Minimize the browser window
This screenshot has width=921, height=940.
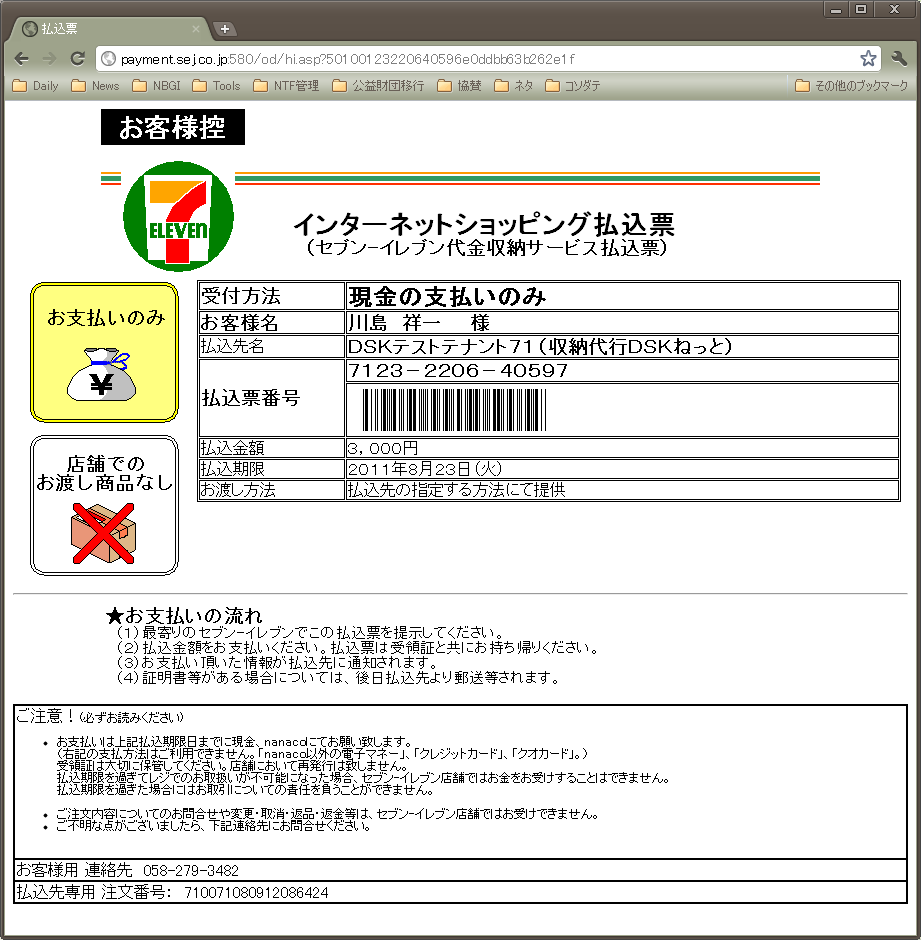tap(836, 9)
